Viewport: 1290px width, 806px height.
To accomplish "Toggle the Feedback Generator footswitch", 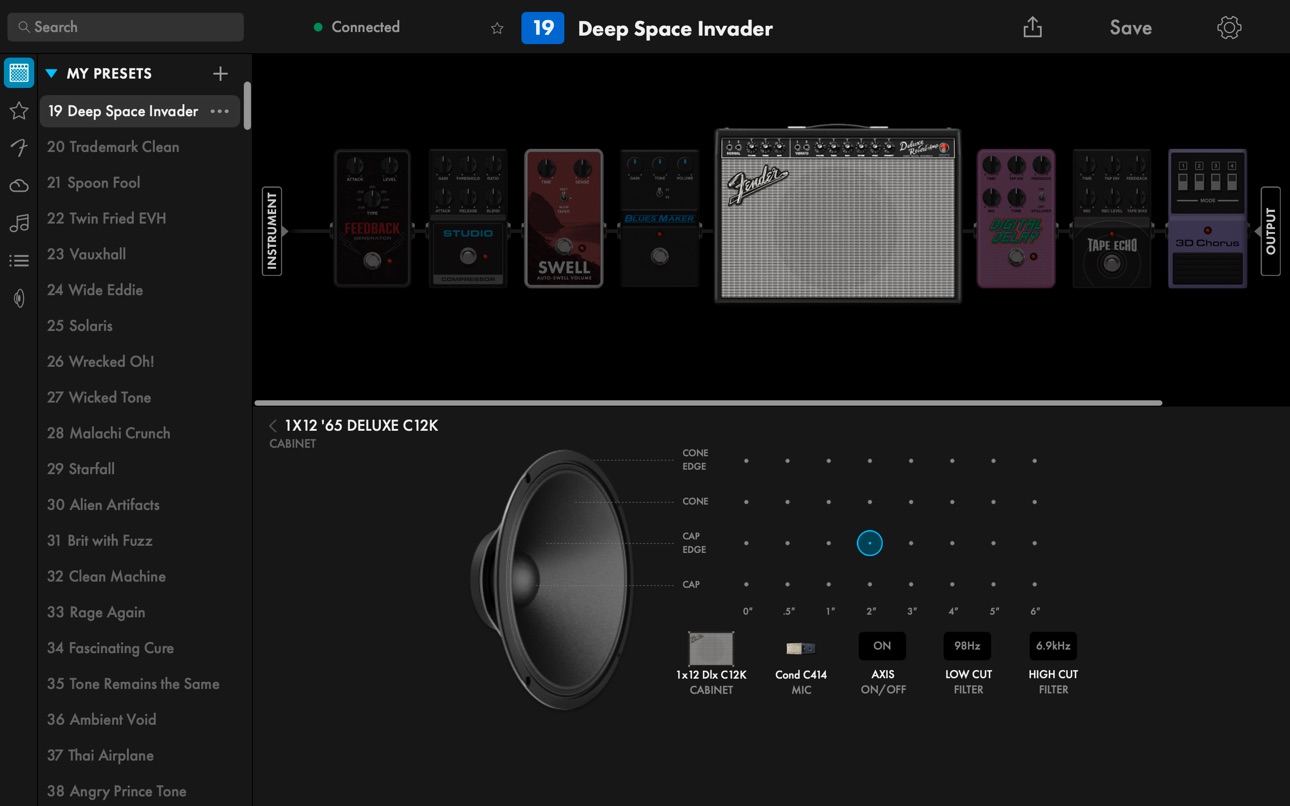I will tap(372, 260).
